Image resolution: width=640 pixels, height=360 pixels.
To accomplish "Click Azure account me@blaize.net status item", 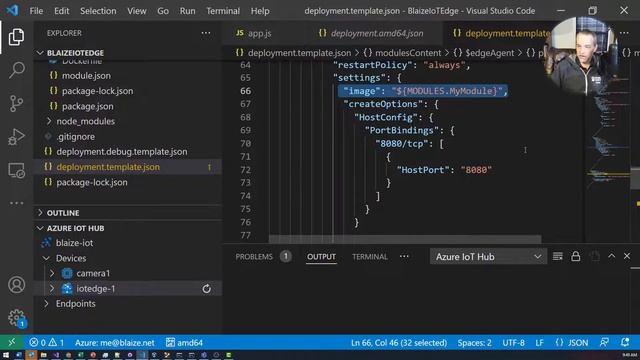I will (115, 342).
